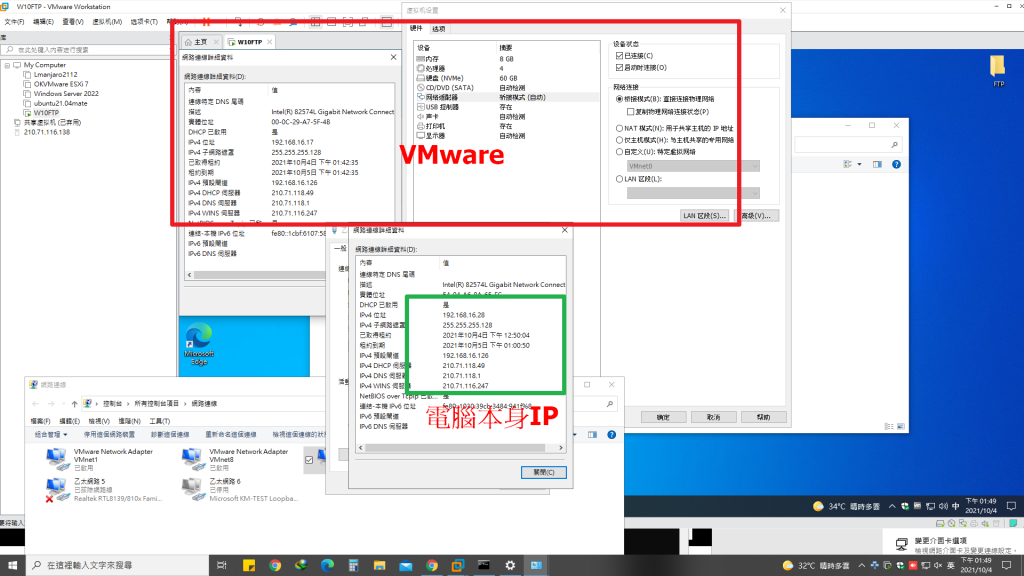The height and width of the screenshot is (576, 1024).
Task: Open Microsoft Edge shortcut on VM desktop
Action: pos(199,344)
